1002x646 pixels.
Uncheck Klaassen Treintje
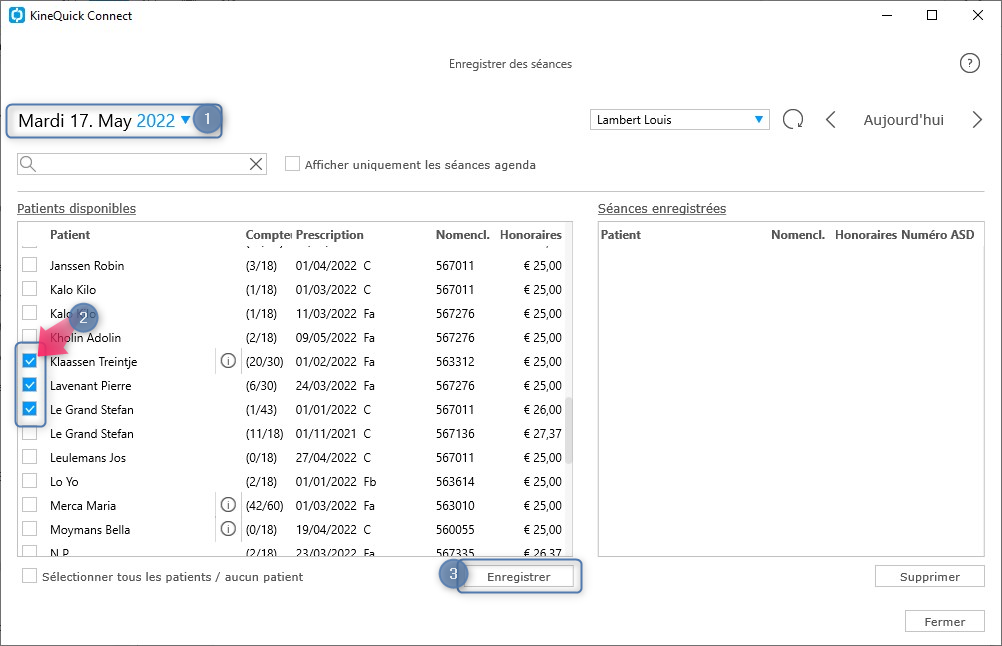29,361
